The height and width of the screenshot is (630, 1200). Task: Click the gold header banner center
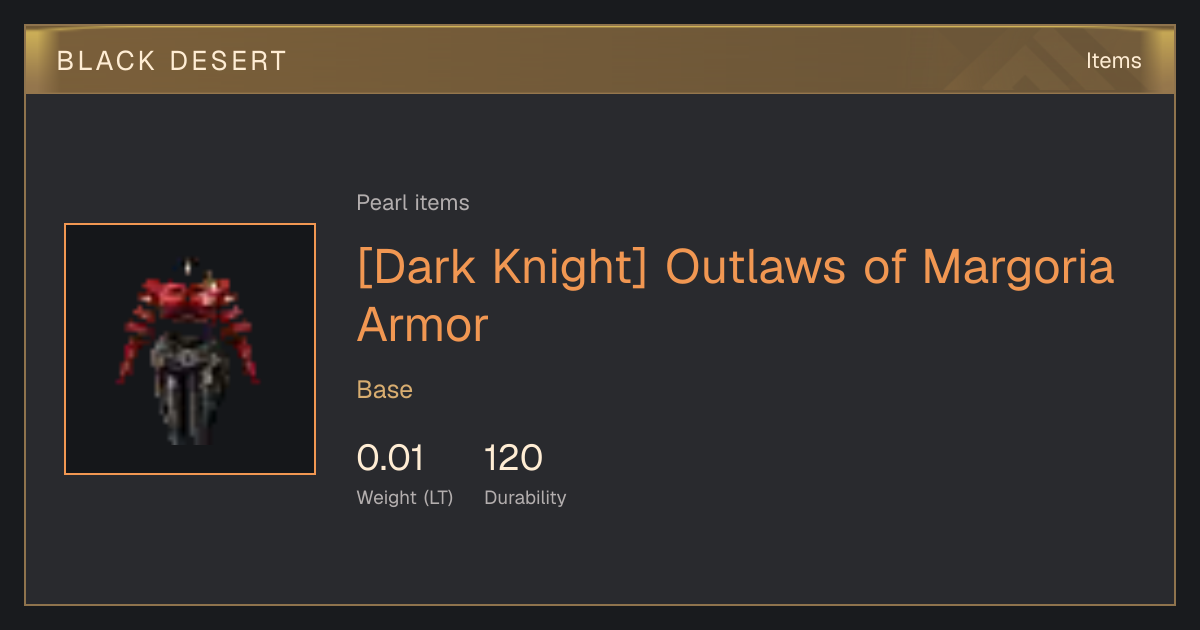(600, 61)
